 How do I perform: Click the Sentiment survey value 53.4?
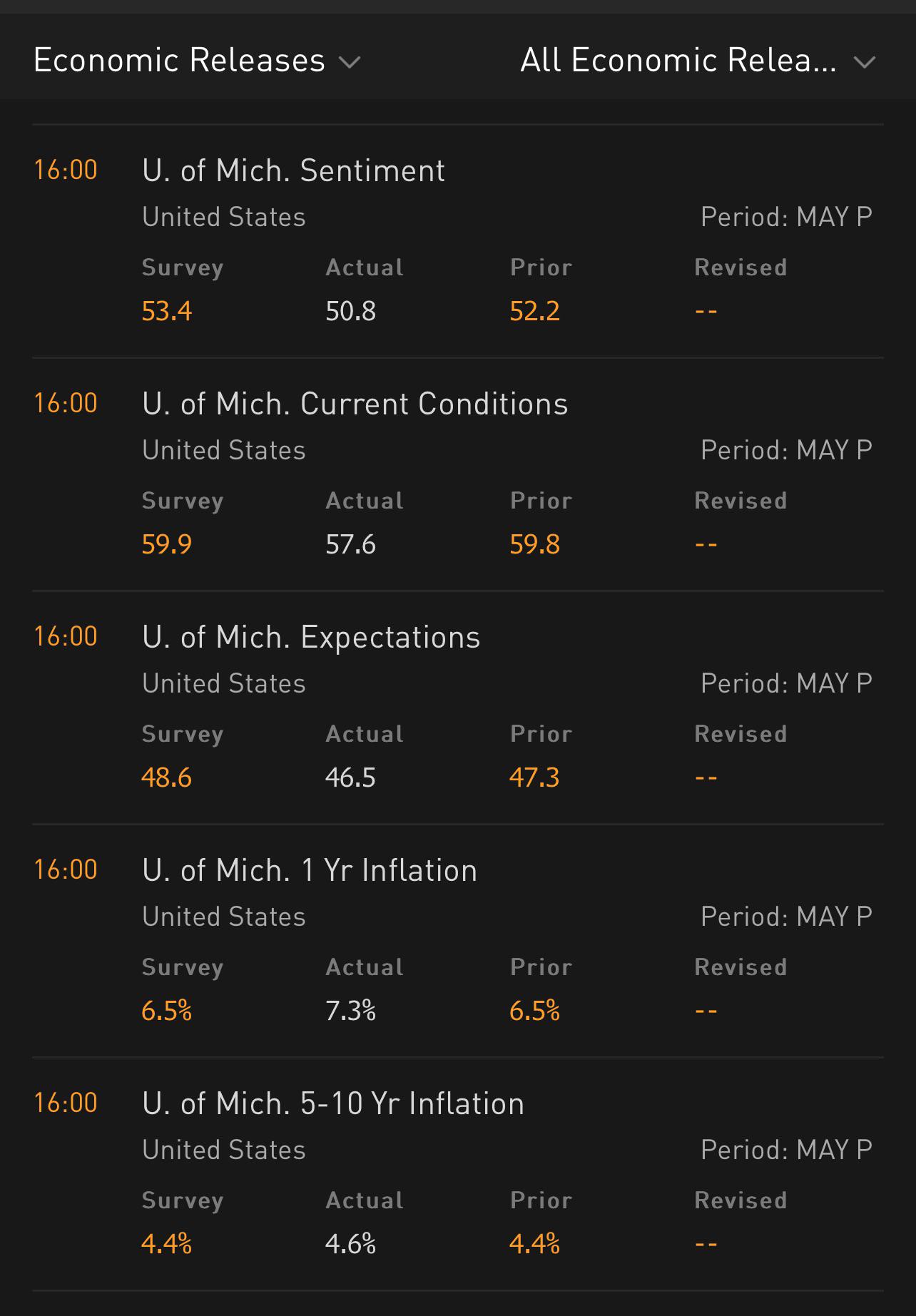coord(167,311)
